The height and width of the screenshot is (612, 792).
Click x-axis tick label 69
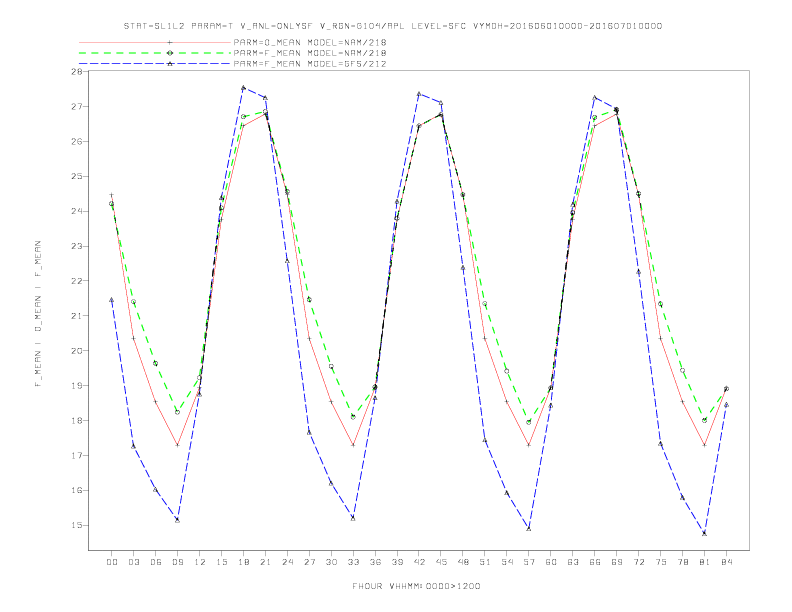coord(617,562)
